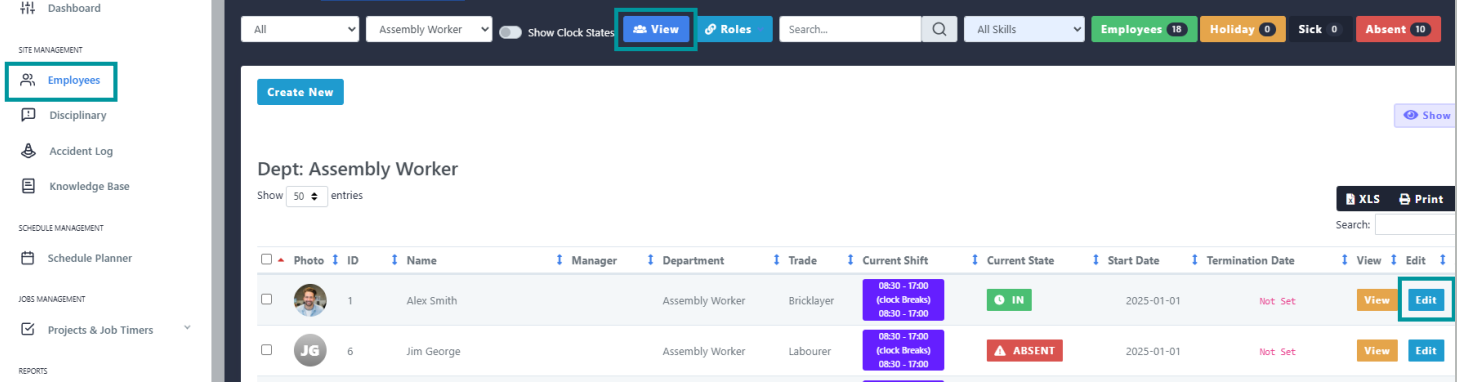The width and height of the screenshot is (1457, 382).
Task: Export the table with XLS button
Action: pyautogui.click(x=1362, y=199)
